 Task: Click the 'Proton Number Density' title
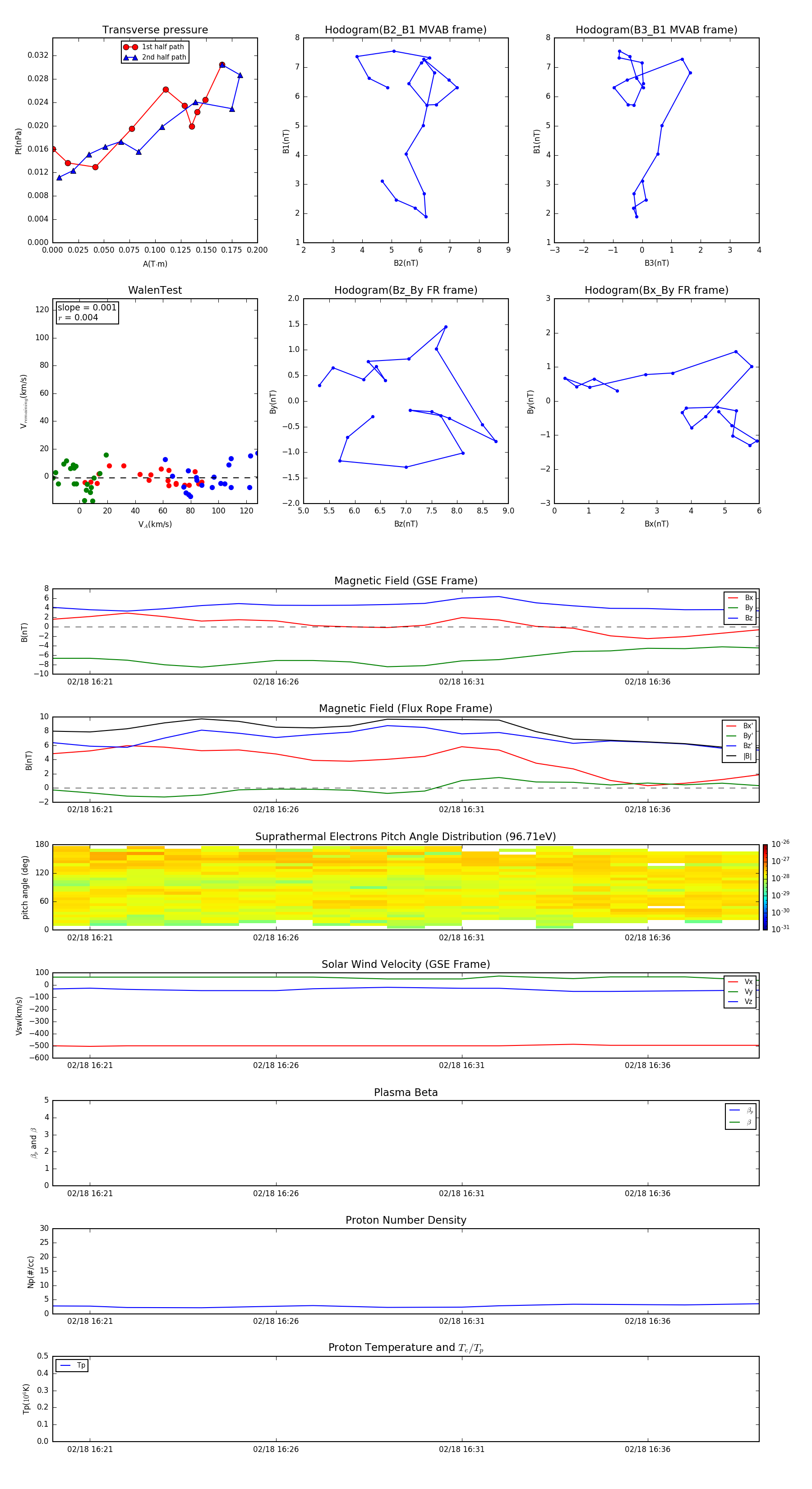tap(406, 1220)
